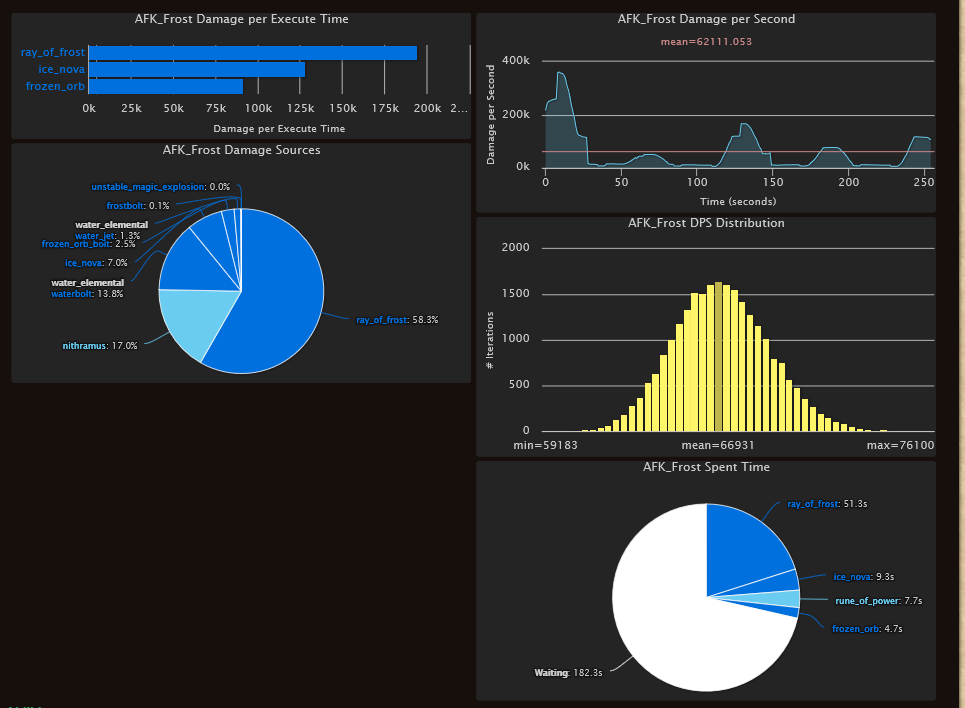Select the frozen_orb 4.7s label
The width and height of the screenshot is (965, 708).
867,629
